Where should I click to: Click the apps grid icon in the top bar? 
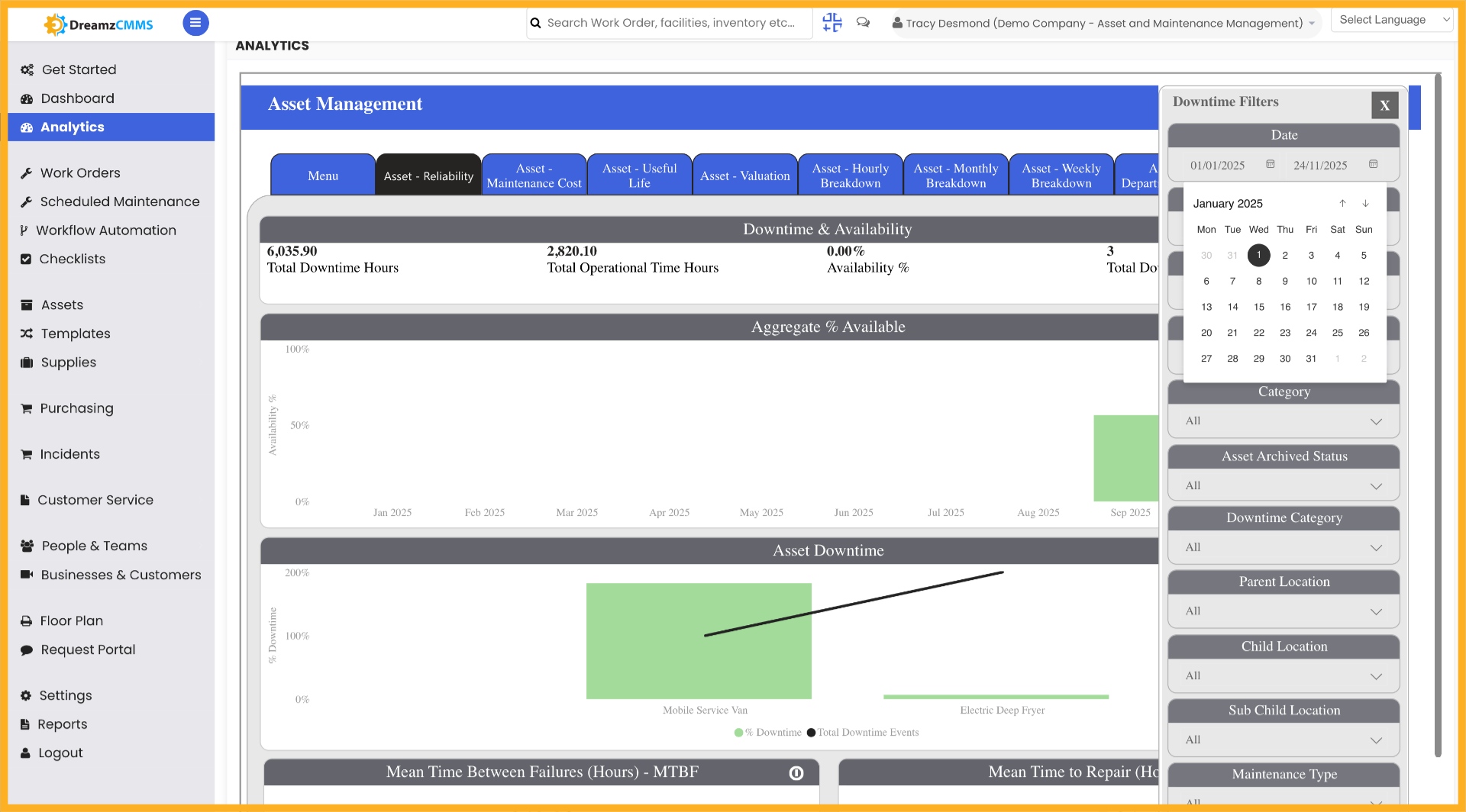[831, 23]
